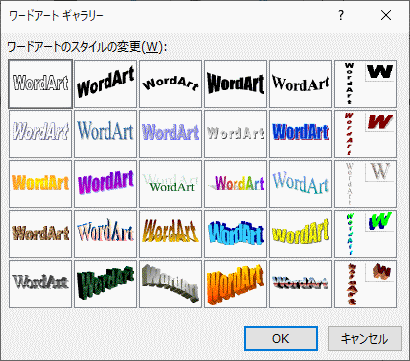This screenshot has height=361, width=410.
Task: Click the キャンセル button
Action: [x=365, y=339]
